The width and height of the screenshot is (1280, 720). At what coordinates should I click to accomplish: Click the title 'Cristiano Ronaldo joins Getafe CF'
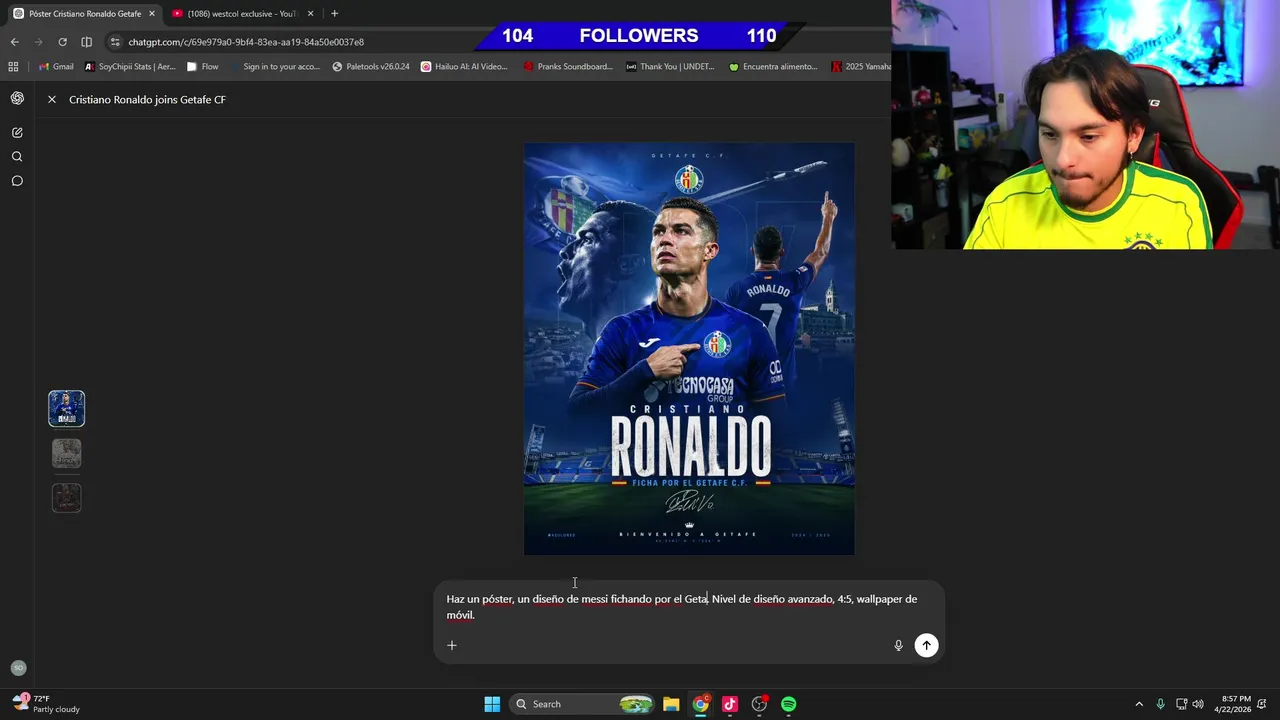[x=147, y=100]
